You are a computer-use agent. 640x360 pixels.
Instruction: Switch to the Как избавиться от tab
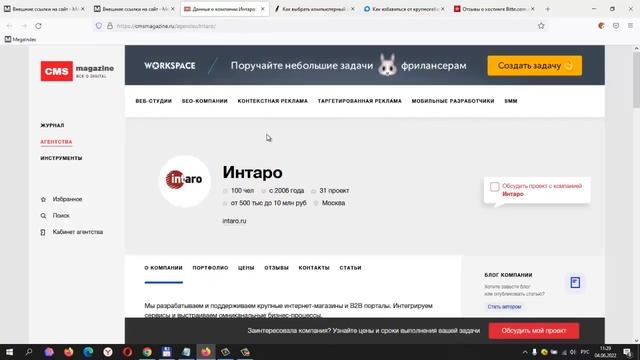click(404, 9)
